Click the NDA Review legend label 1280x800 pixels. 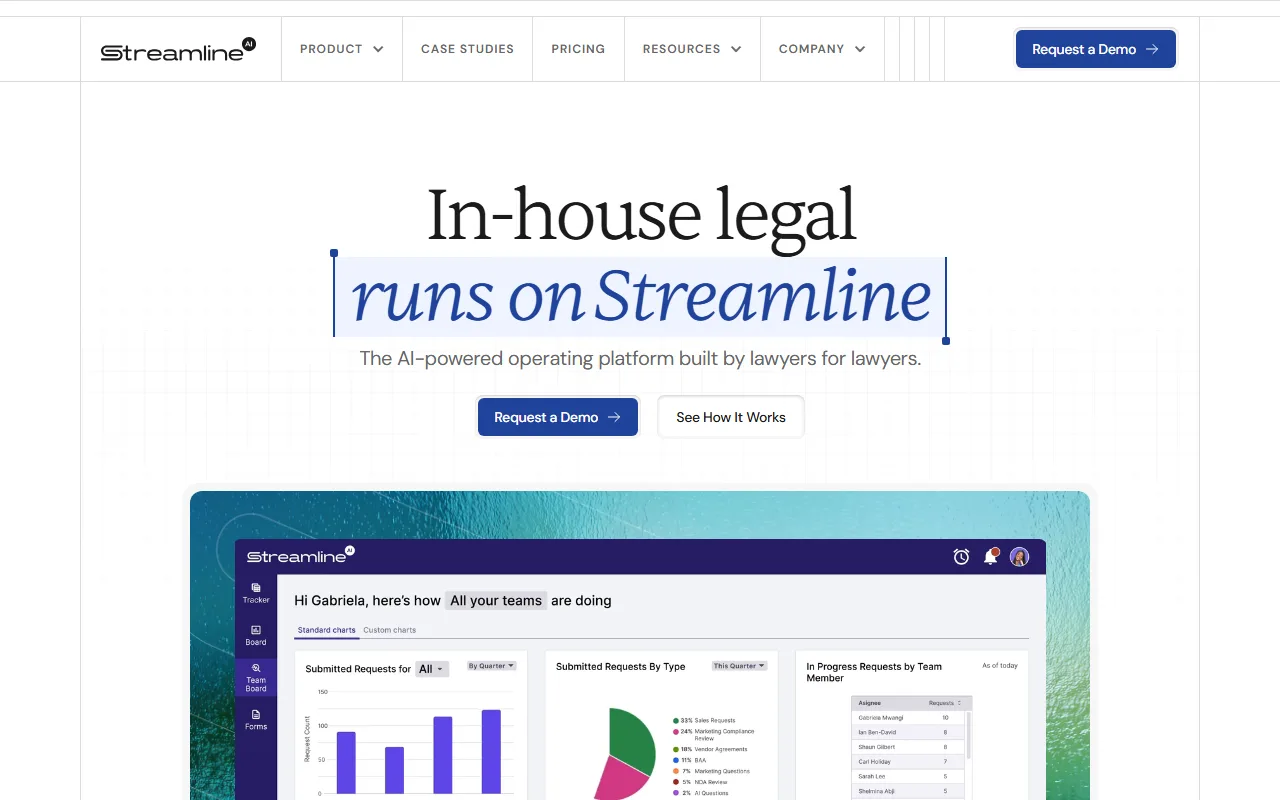click(711, 782)
